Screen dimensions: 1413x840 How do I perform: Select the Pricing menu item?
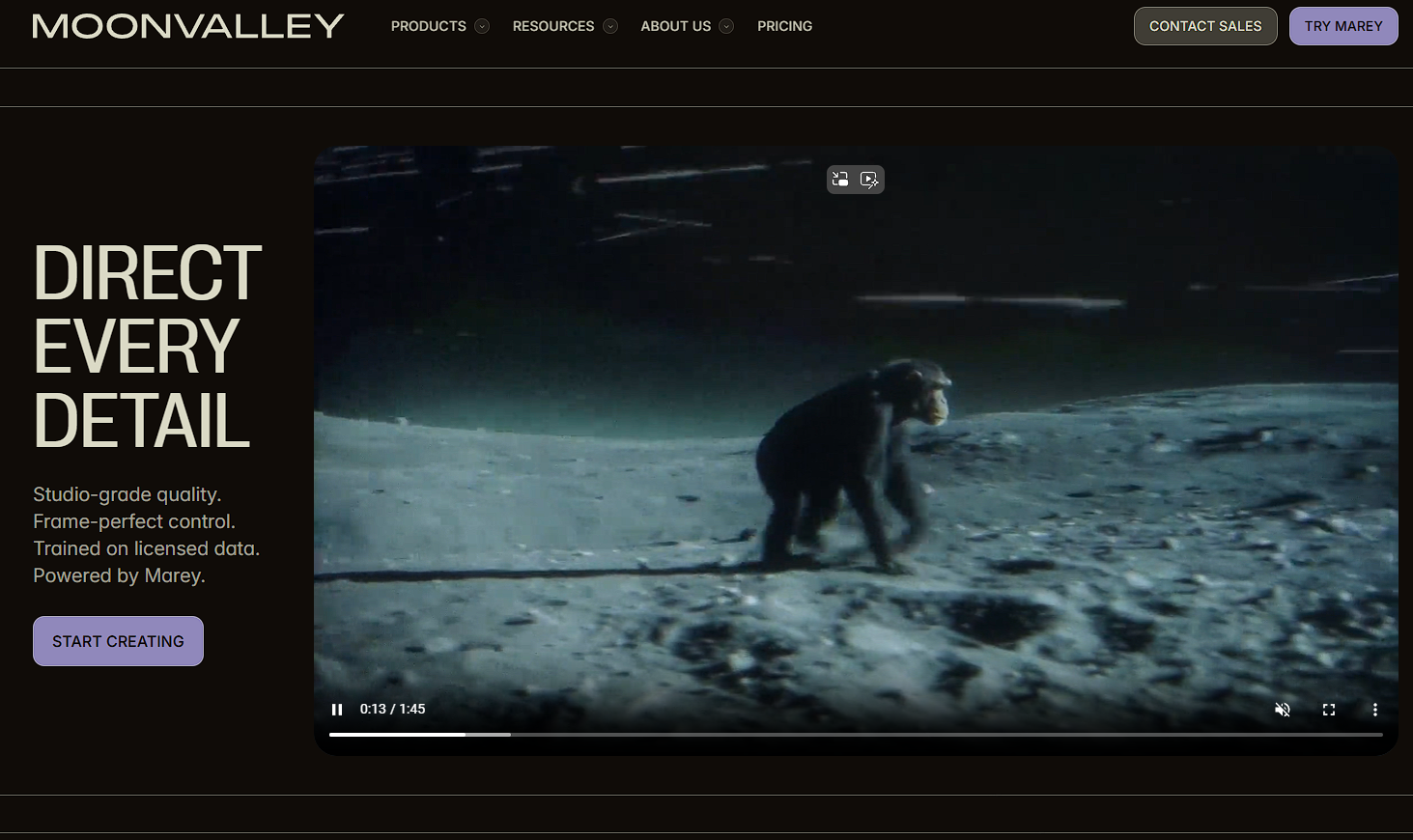pyautogui.click(x=784, y=26)
